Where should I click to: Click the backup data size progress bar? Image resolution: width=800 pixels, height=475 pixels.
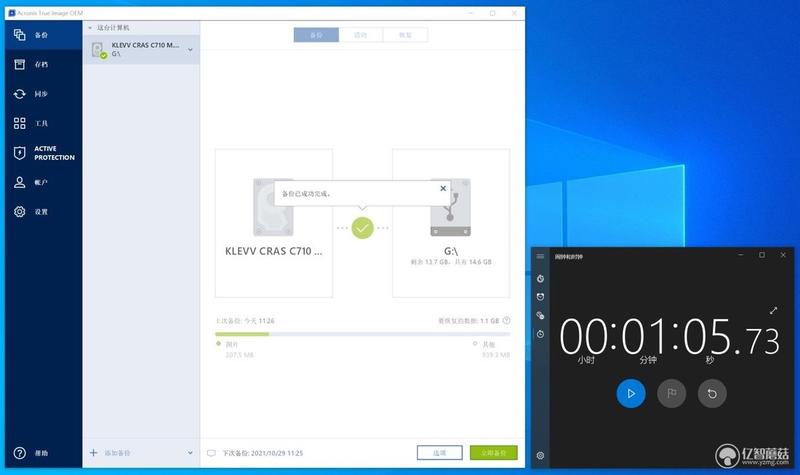362,334
